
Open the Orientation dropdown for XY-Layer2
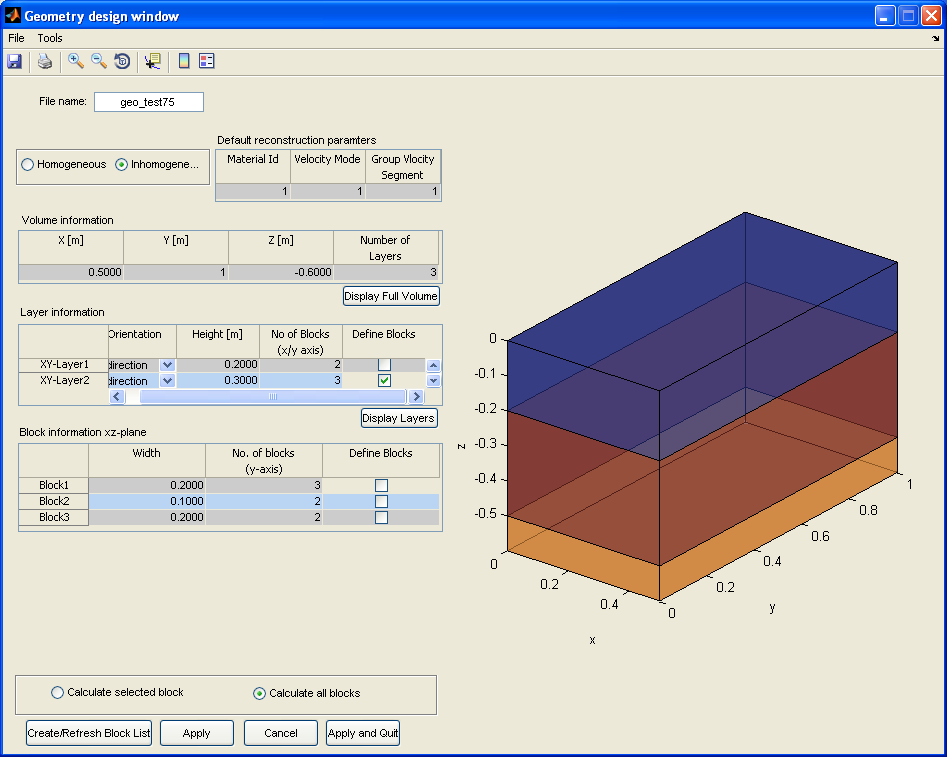pyautogui.click(x=167, y=381)
